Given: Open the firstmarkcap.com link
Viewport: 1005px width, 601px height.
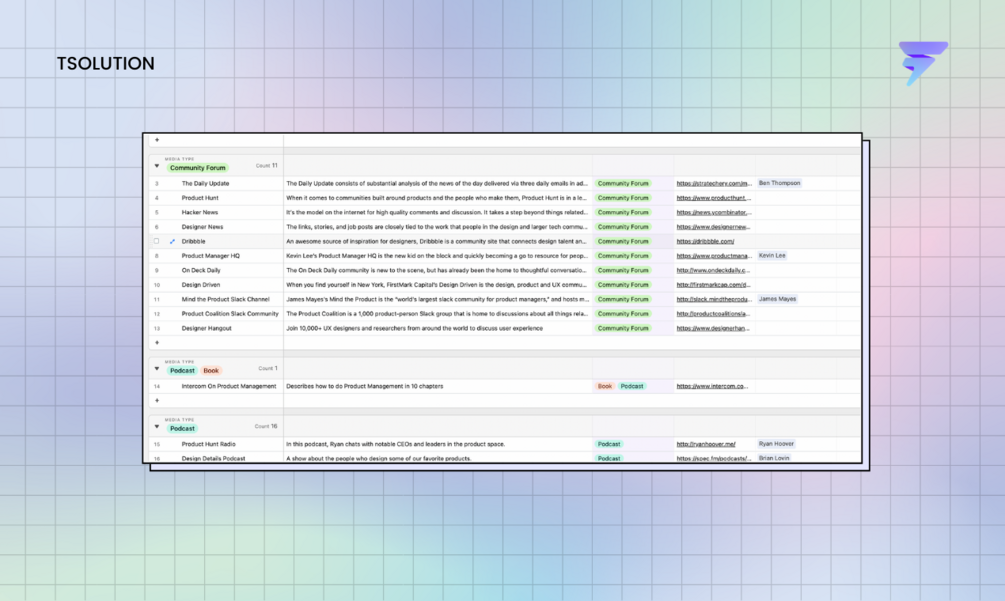Looking at the screenshot, I should click(713, 284).
